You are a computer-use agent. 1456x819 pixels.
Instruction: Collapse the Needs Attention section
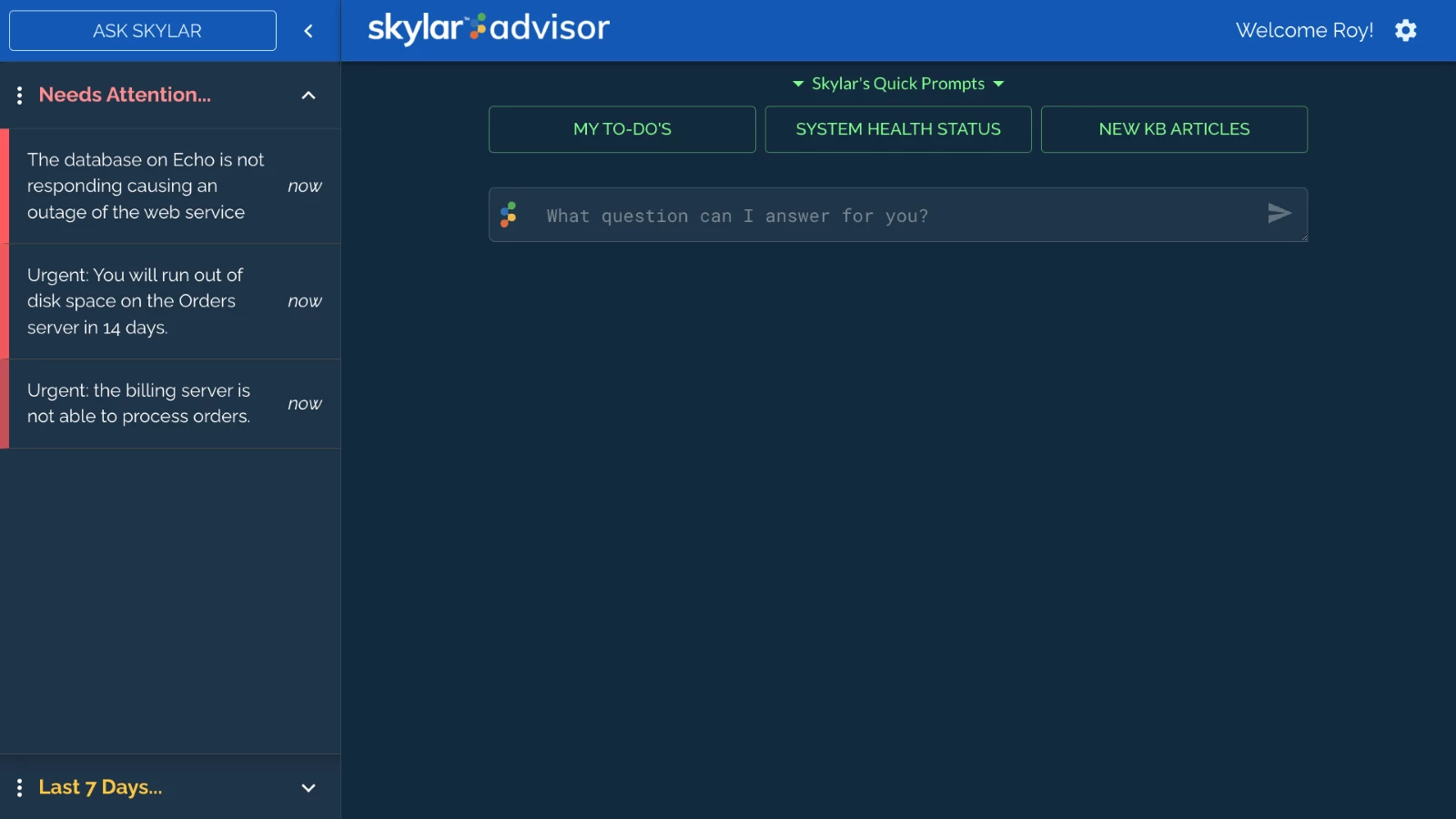(308, 95)
